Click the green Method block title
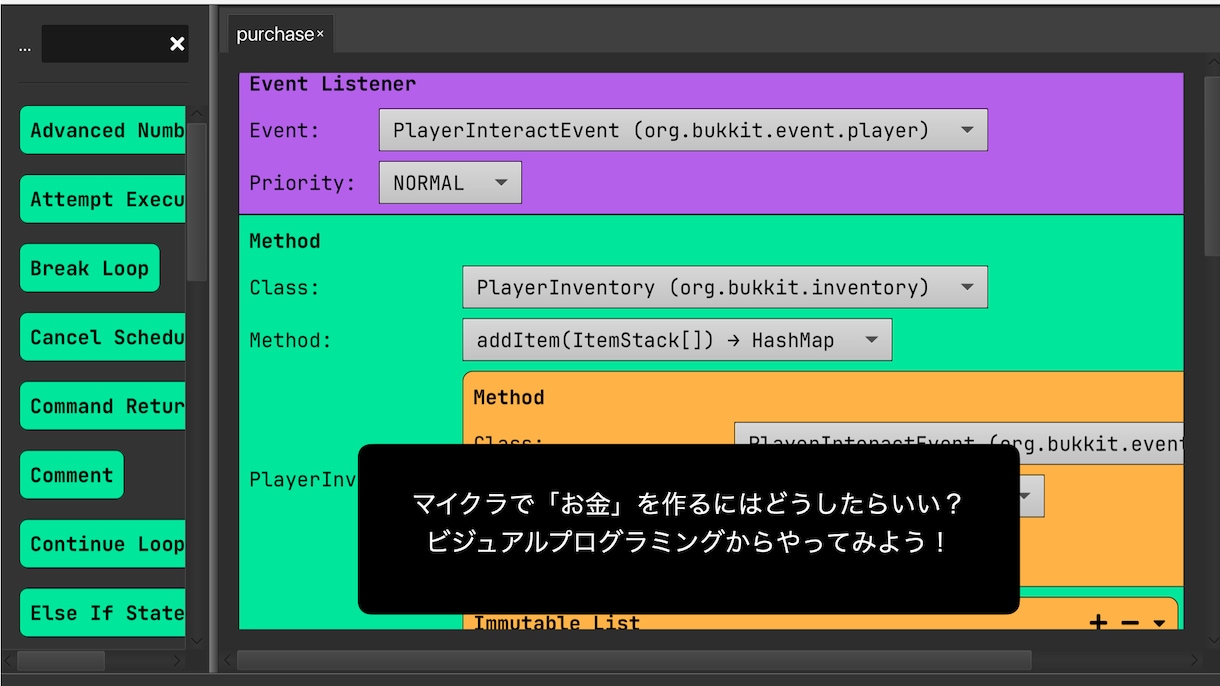Screen dimensions: 1220x686 pyautogui.click(x=285, y=241)
